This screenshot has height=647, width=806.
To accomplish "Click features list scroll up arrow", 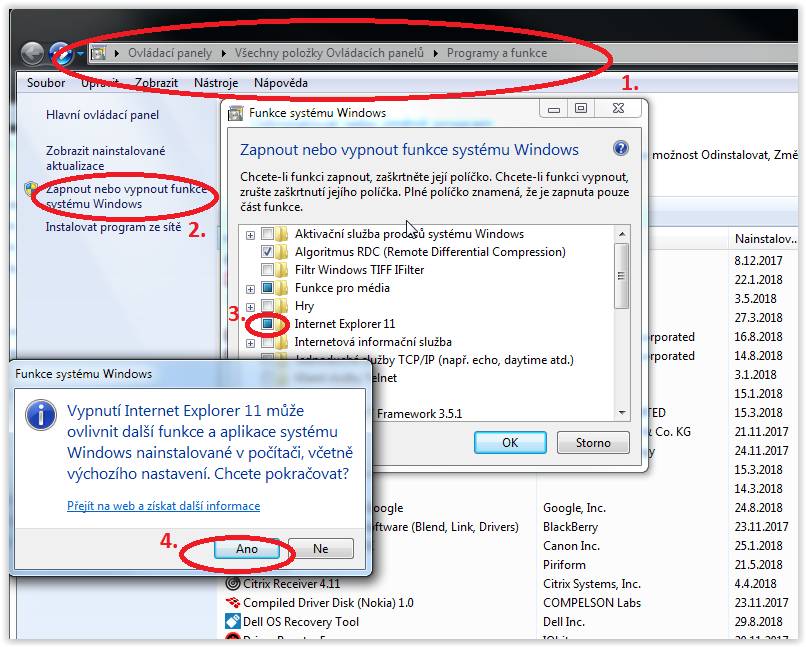I will click(621, 234).
